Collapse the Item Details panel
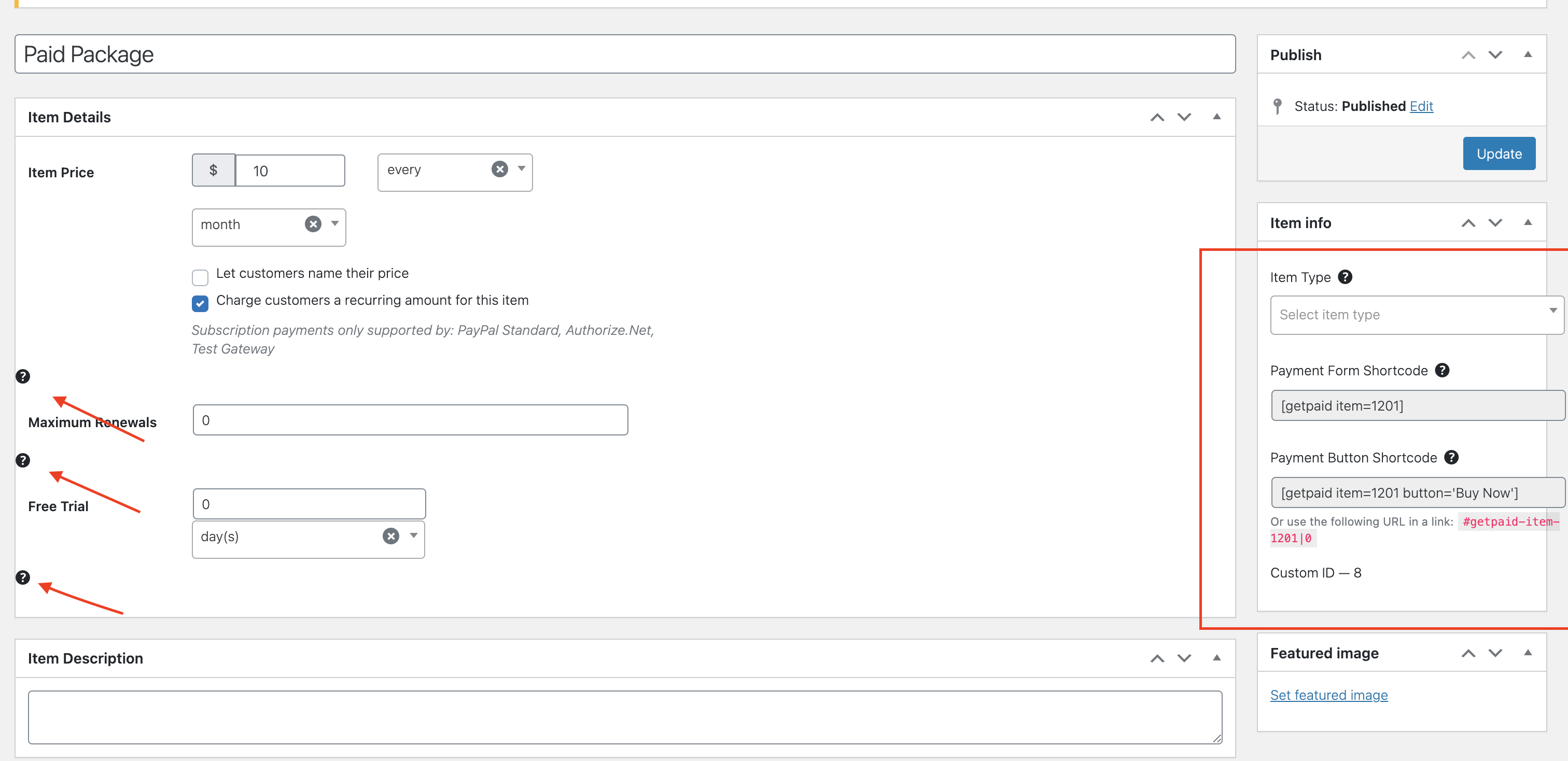This screenshot has height=761, width=1568. click(1216, 116)
